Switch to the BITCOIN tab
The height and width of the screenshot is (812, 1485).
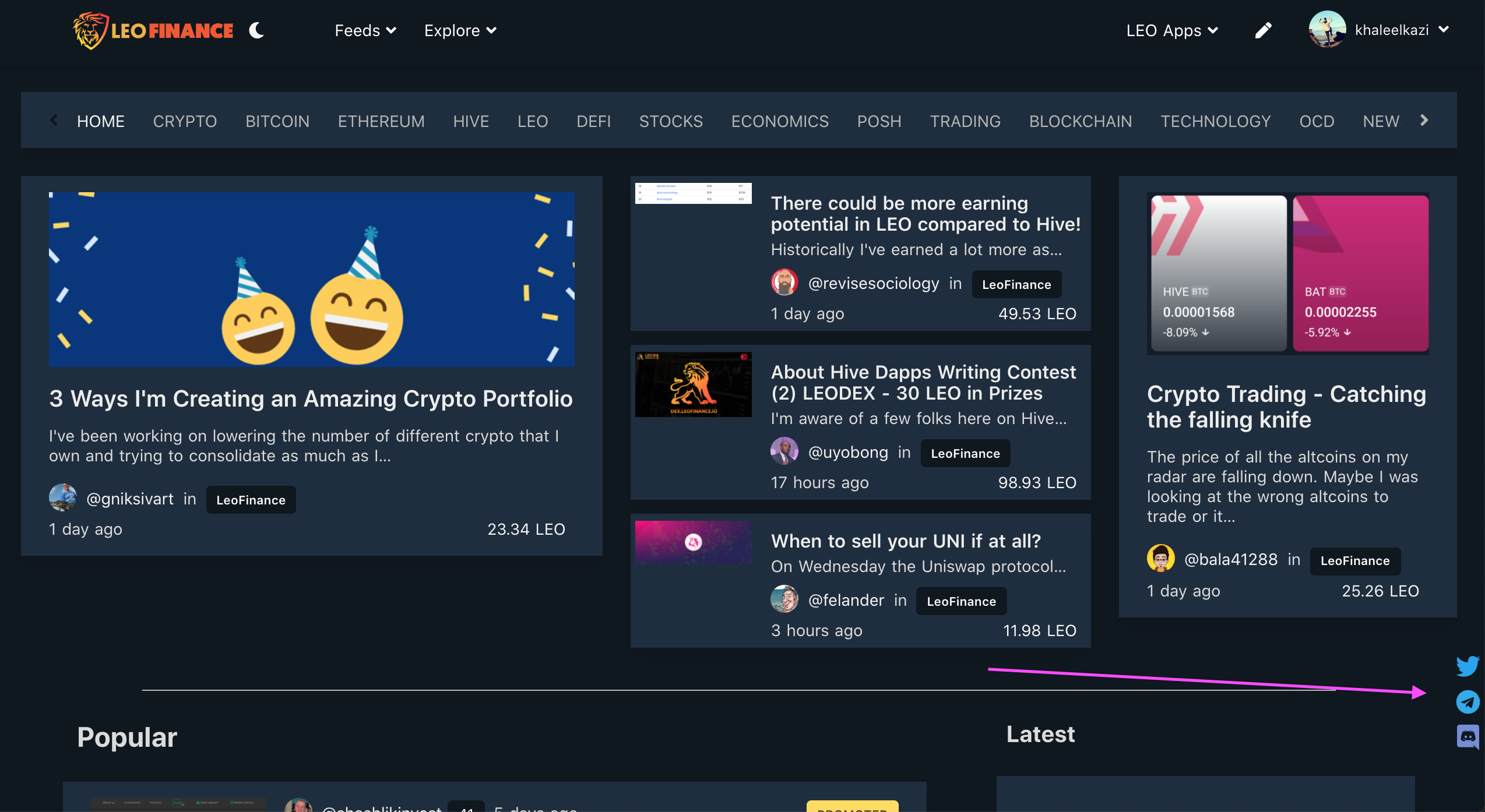coord(277,121)
